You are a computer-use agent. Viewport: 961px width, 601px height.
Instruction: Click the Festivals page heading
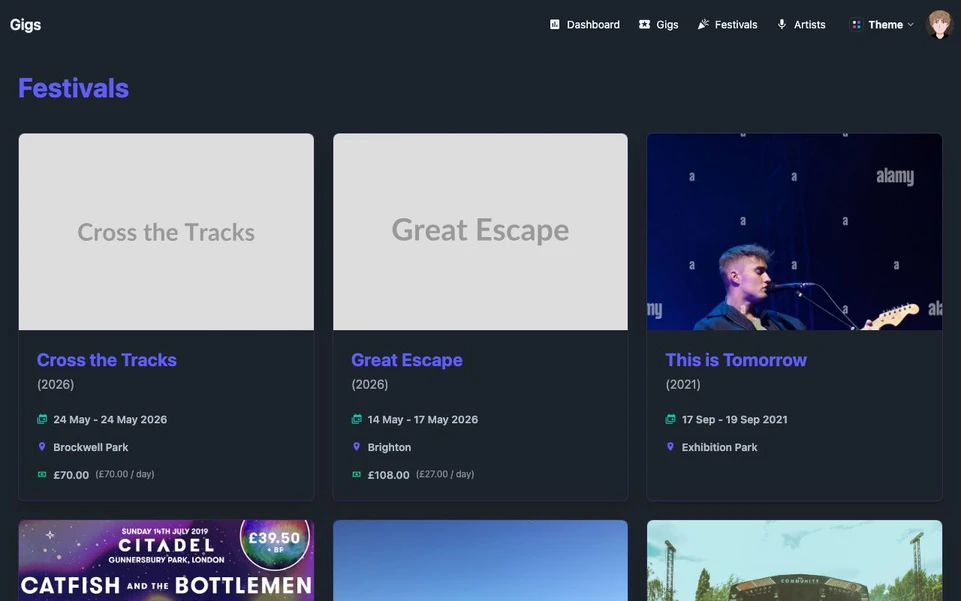pos(74,88)
